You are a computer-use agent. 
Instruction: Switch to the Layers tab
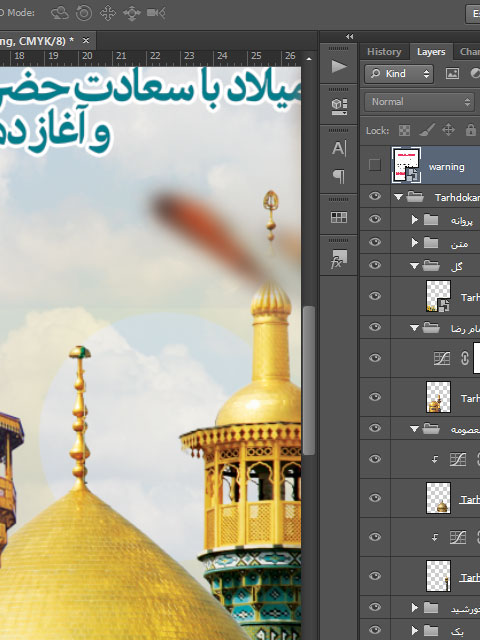(x=431, y=52)
